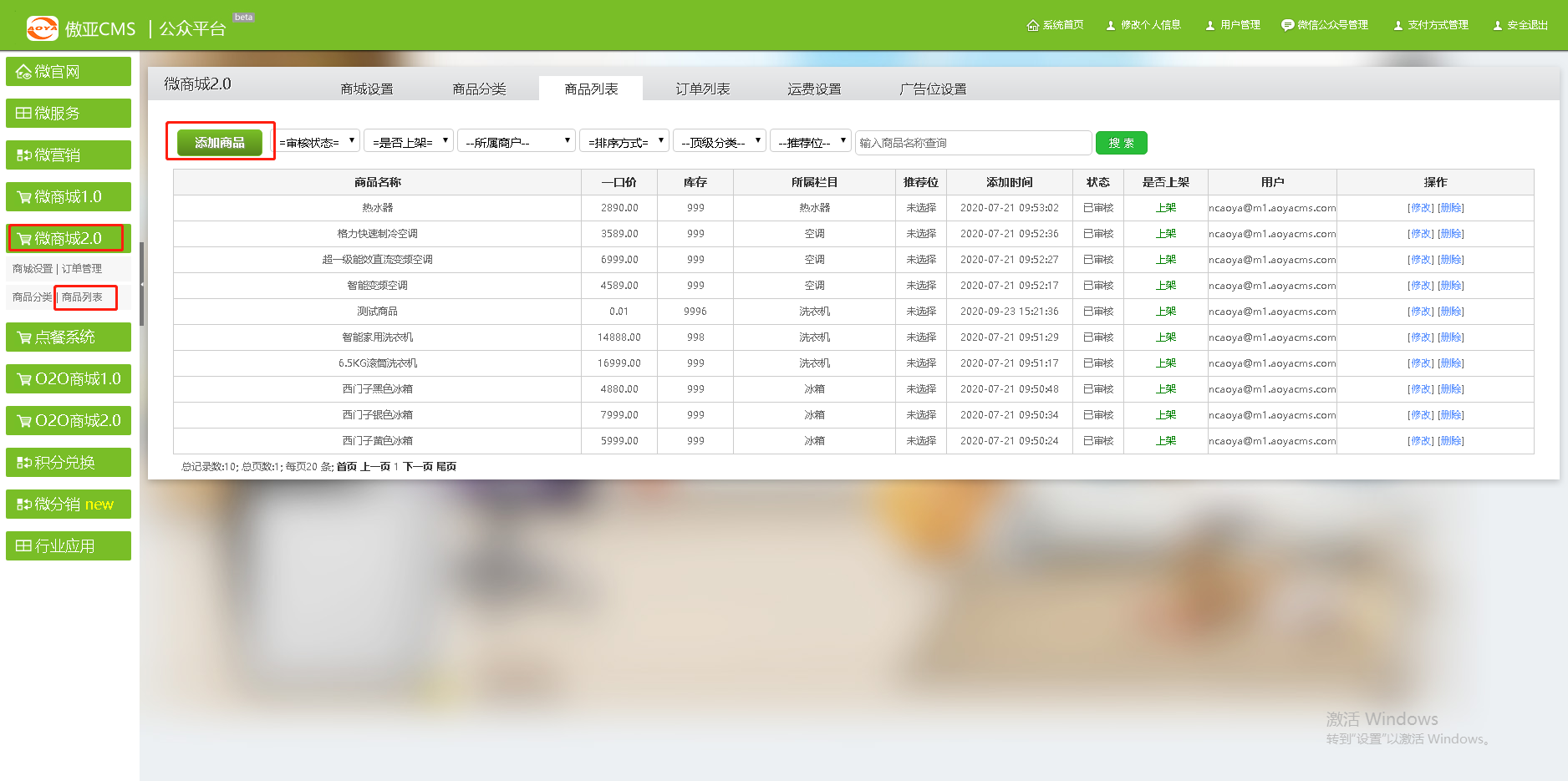The image size is (1568, 781).
Task: Click 修改 link for 热水器 row
Action: tap(1420, 208)
